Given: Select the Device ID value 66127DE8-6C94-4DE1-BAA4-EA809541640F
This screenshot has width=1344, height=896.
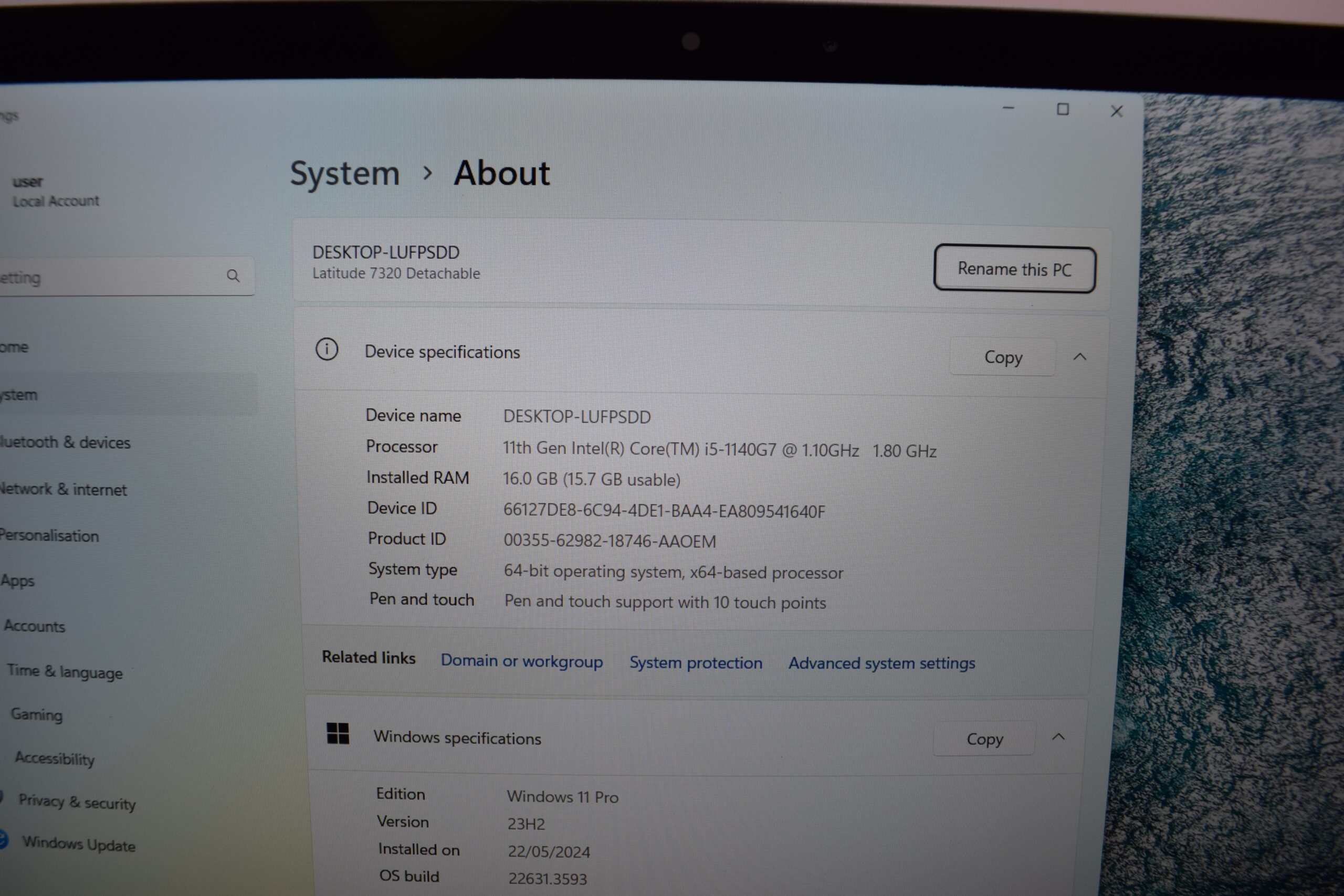Looking at the screenshot, I should coord(664,510).
